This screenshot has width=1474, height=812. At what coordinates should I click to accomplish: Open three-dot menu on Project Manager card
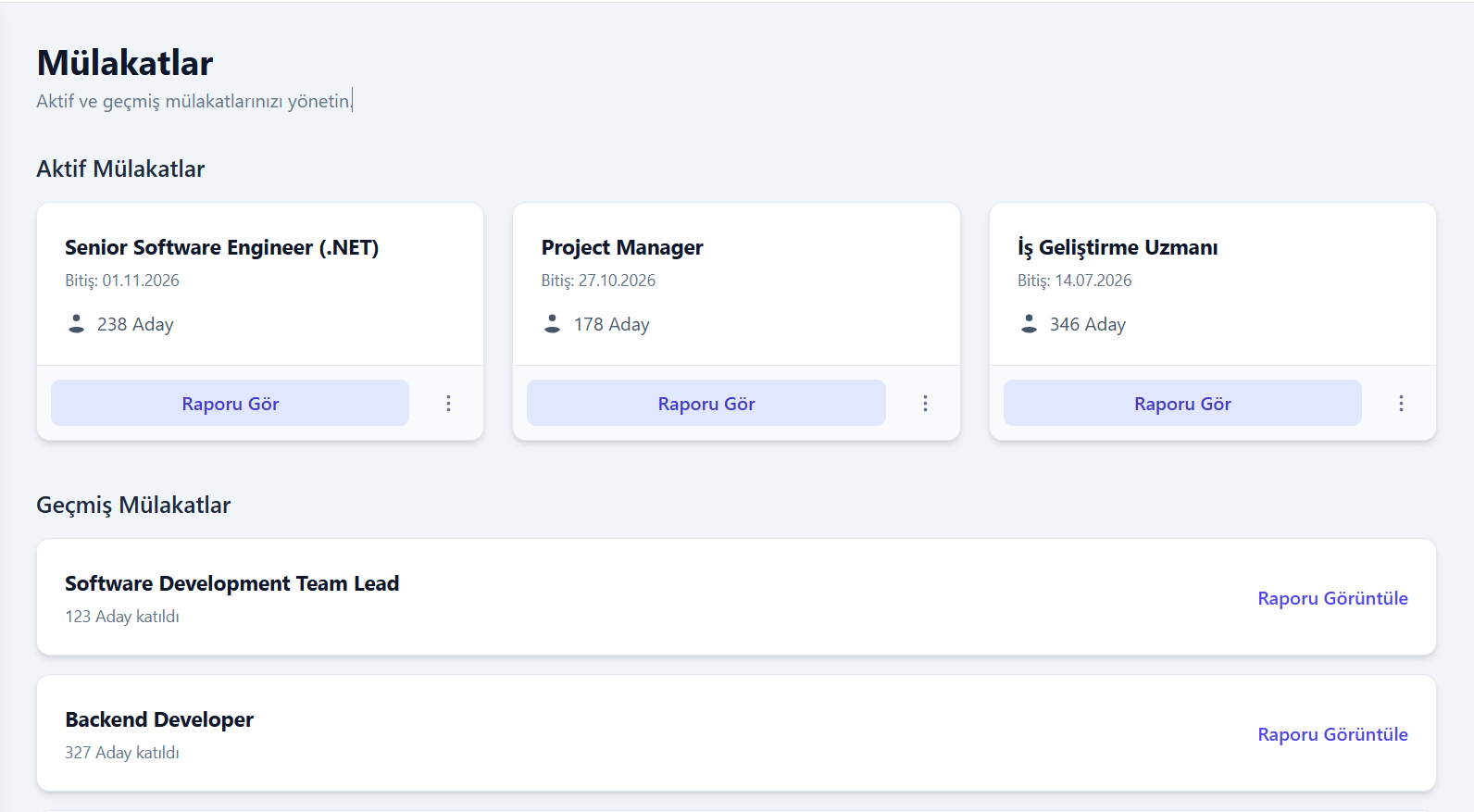[x=925, y=404]
